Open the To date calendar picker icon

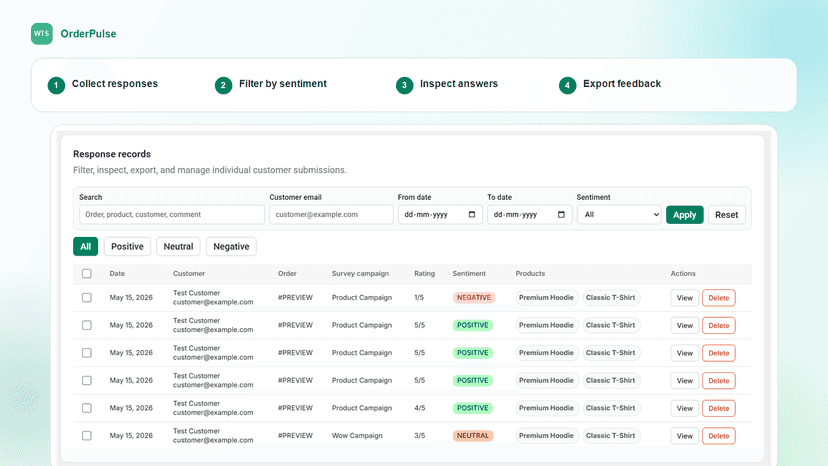[561, 215]
